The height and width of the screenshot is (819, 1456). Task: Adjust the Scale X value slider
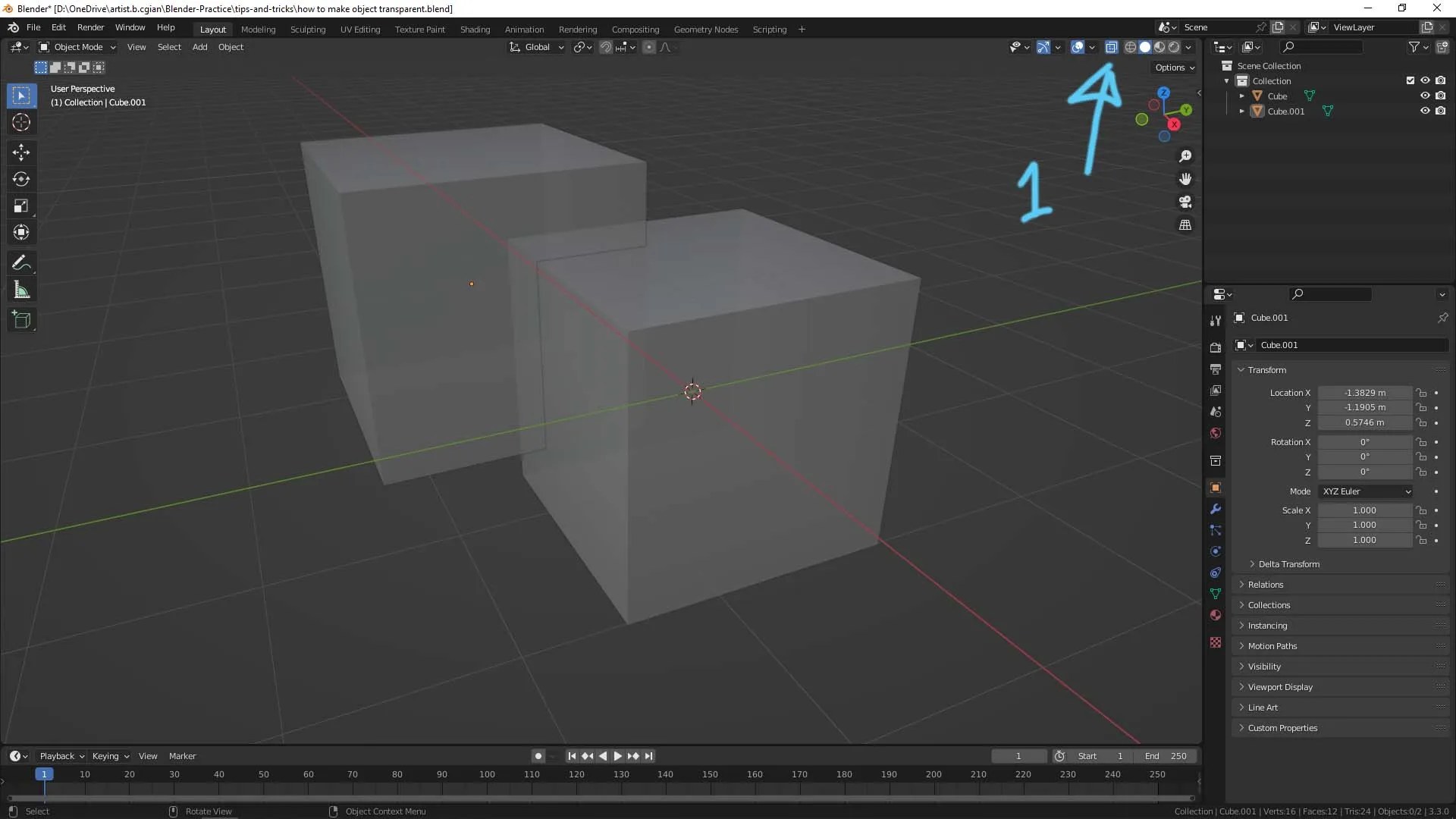click(1365, 510)
